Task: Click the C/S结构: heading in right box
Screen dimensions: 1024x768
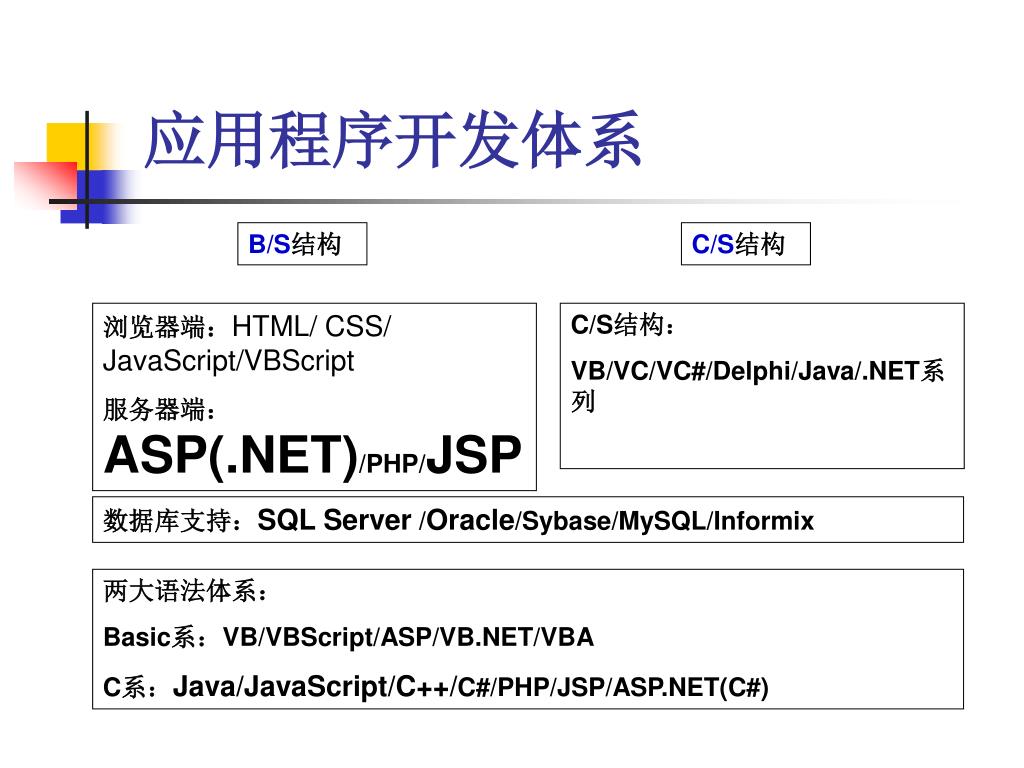Action: pos(622,325)
